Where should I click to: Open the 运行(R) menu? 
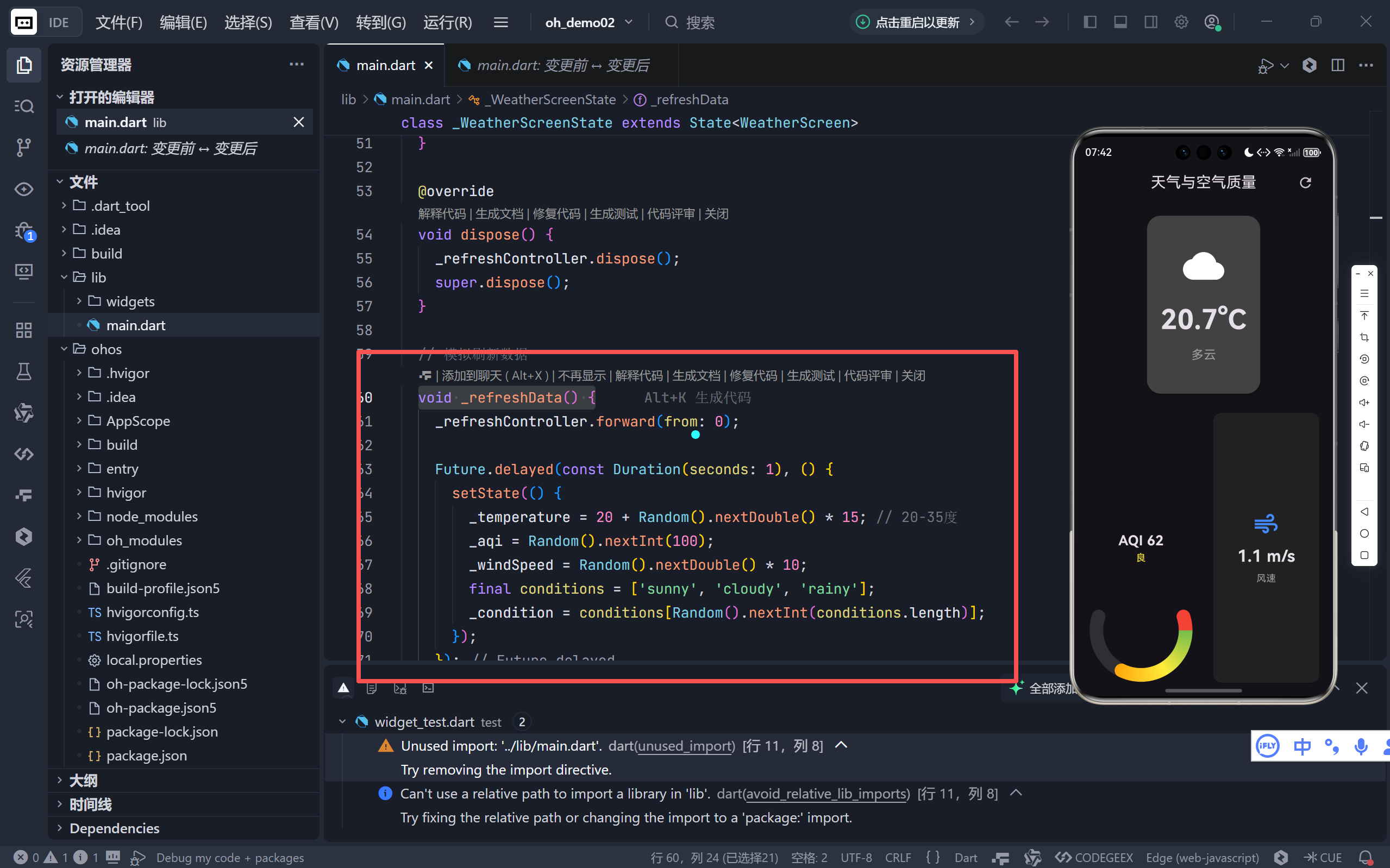pyautogui.click(x=447, y=22)
